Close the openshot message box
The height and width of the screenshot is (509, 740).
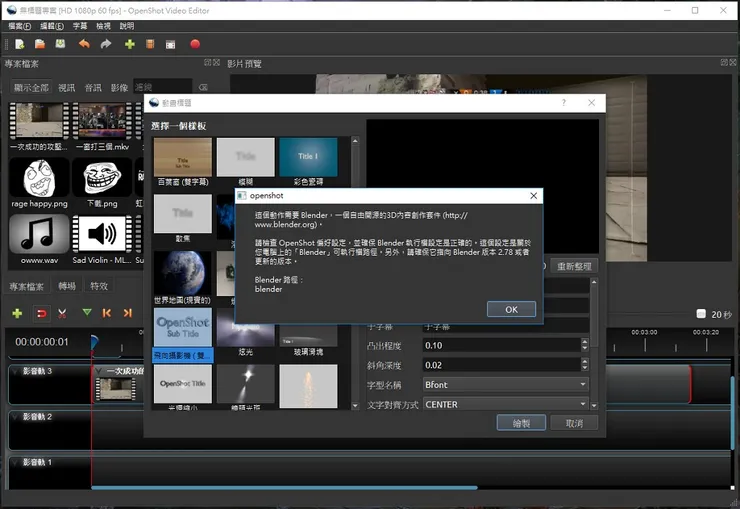[x=534, y=195]
